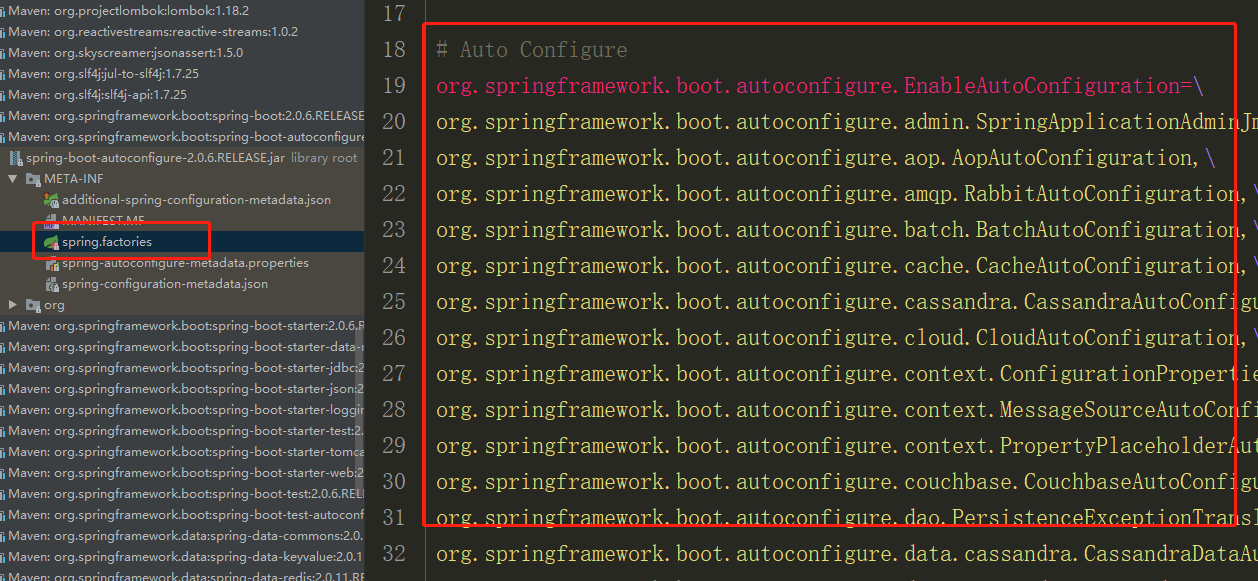
Task: Select Maven: org.skyscreamer:jsonassert:1.5.0 library
Action: (125, 52)
